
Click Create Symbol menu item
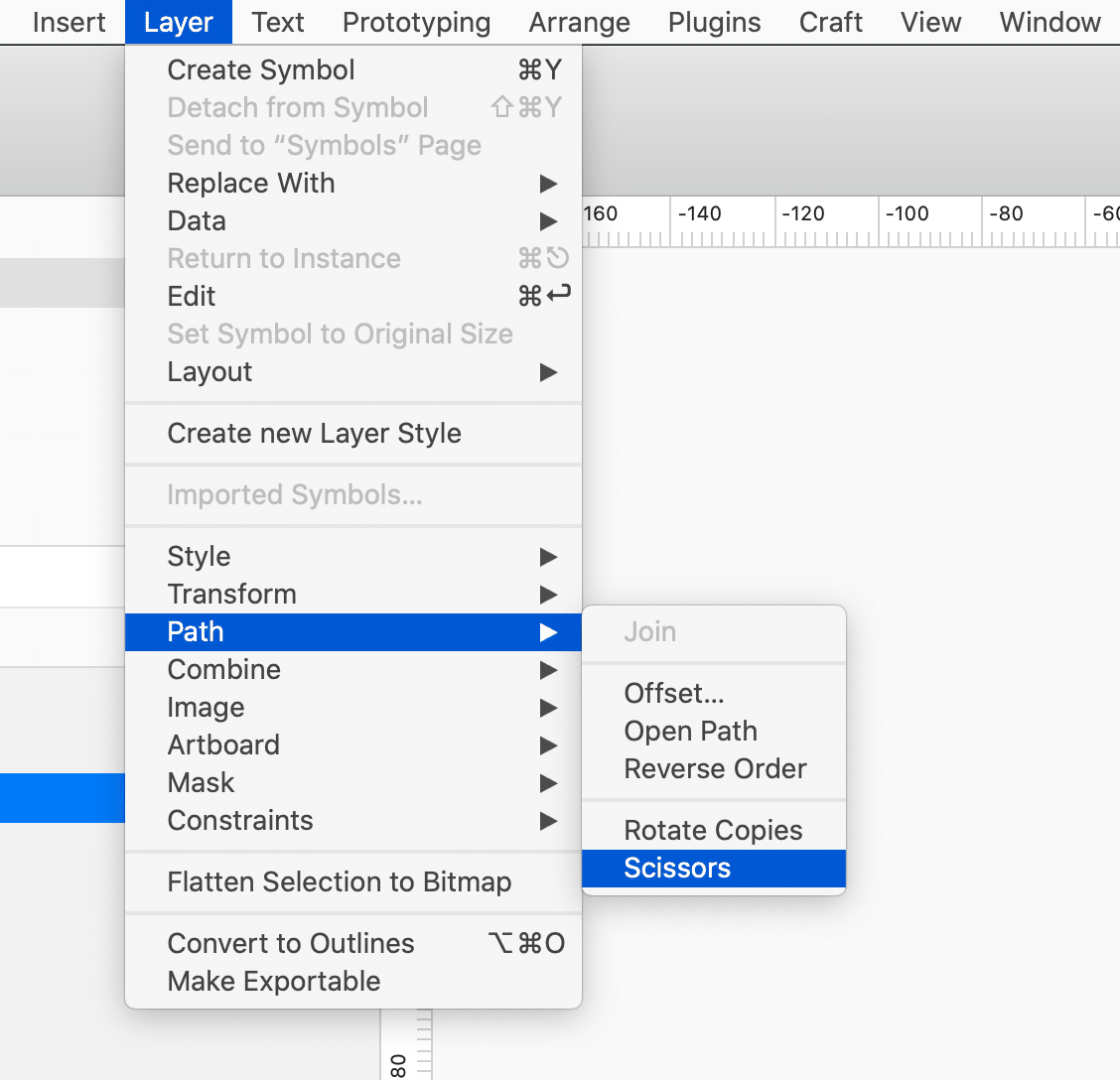(261, 70)
